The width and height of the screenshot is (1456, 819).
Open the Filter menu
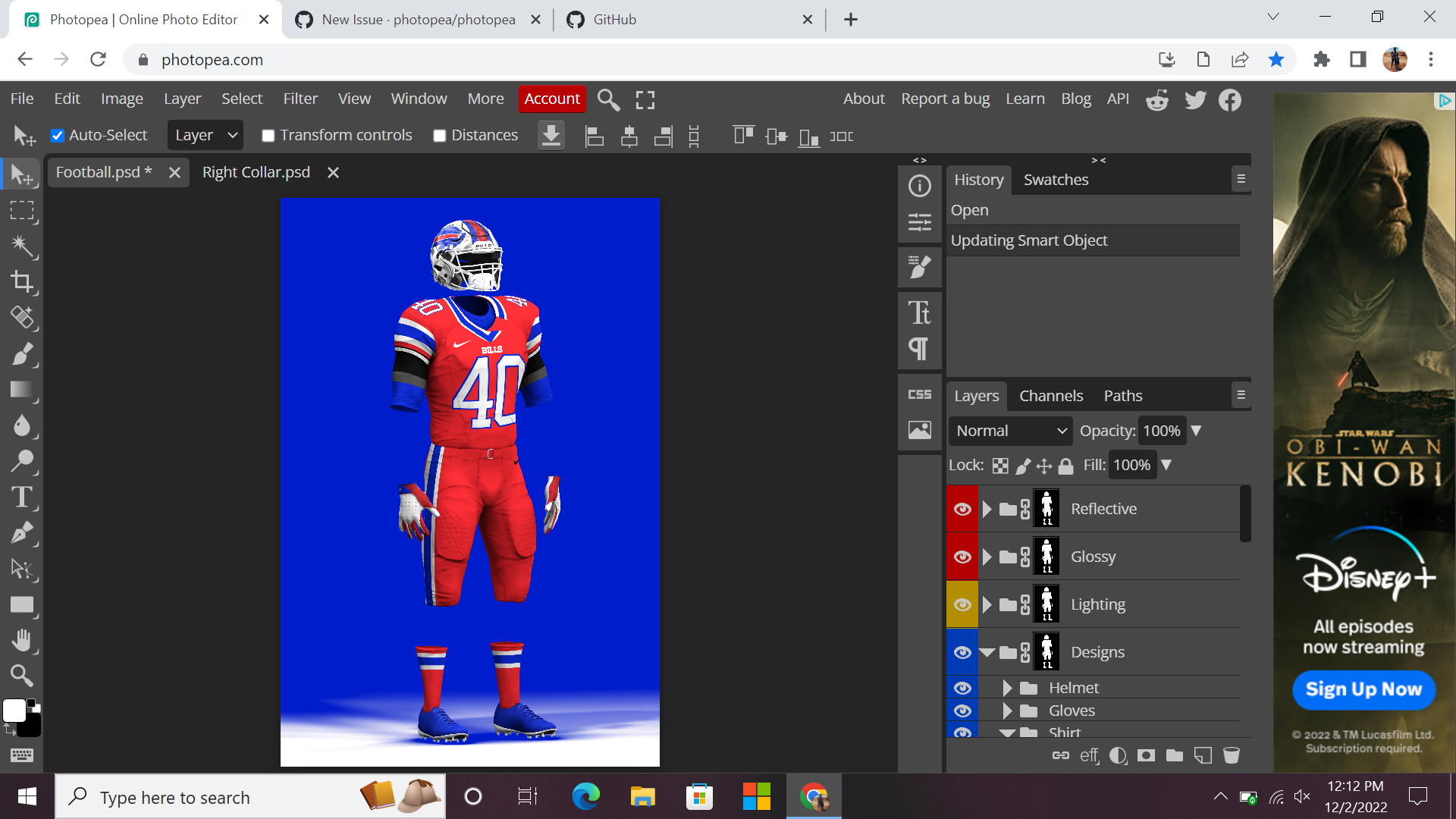(x=300, y=99)
